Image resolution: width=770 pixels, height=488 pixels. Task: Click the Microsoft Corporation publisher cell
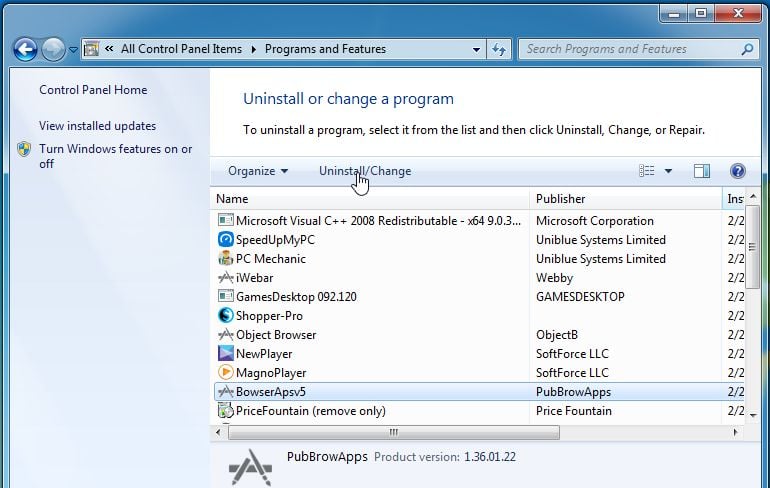[x=595, y=221]
